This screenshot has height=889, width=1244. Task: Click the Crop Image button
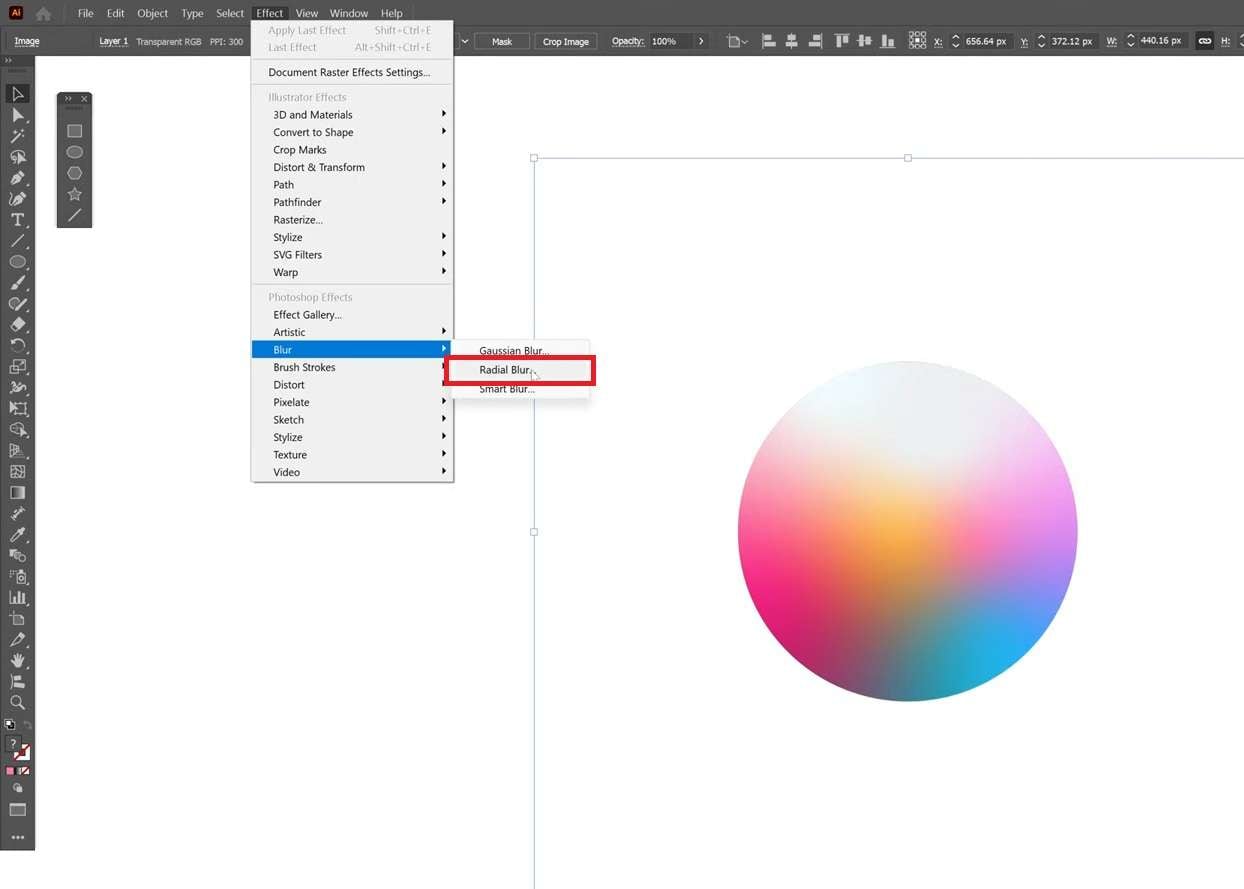pyautogui.click(x=566, y=41)
